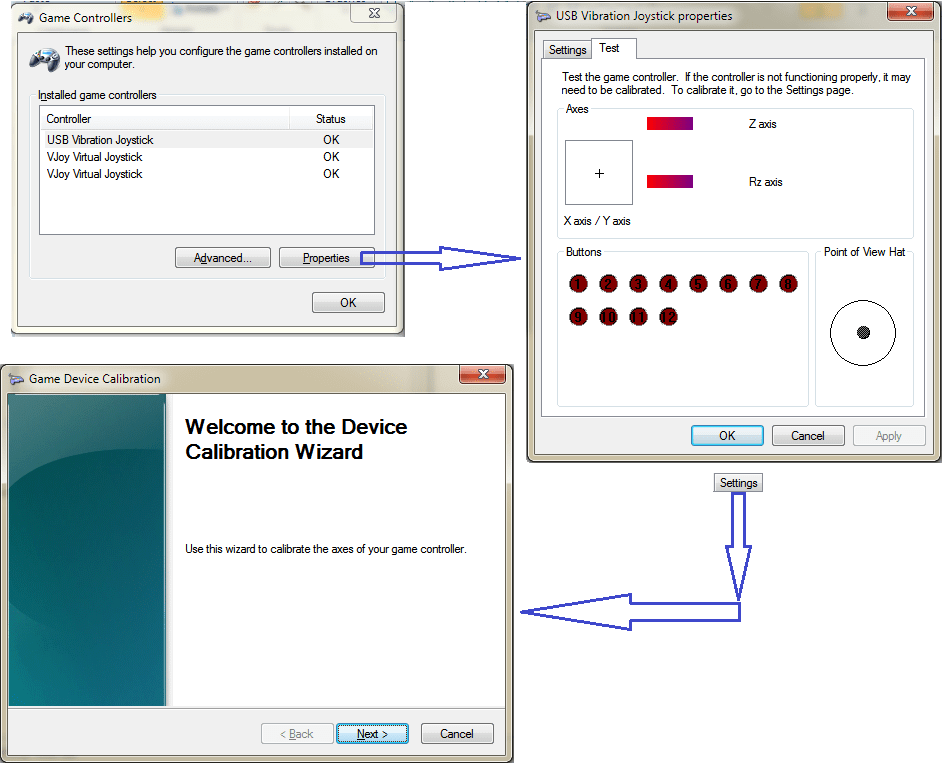Viewport: 942px width, 763px height.
Task: Click button indicator 9 in Buttons panel
Action: pos(578,317)
